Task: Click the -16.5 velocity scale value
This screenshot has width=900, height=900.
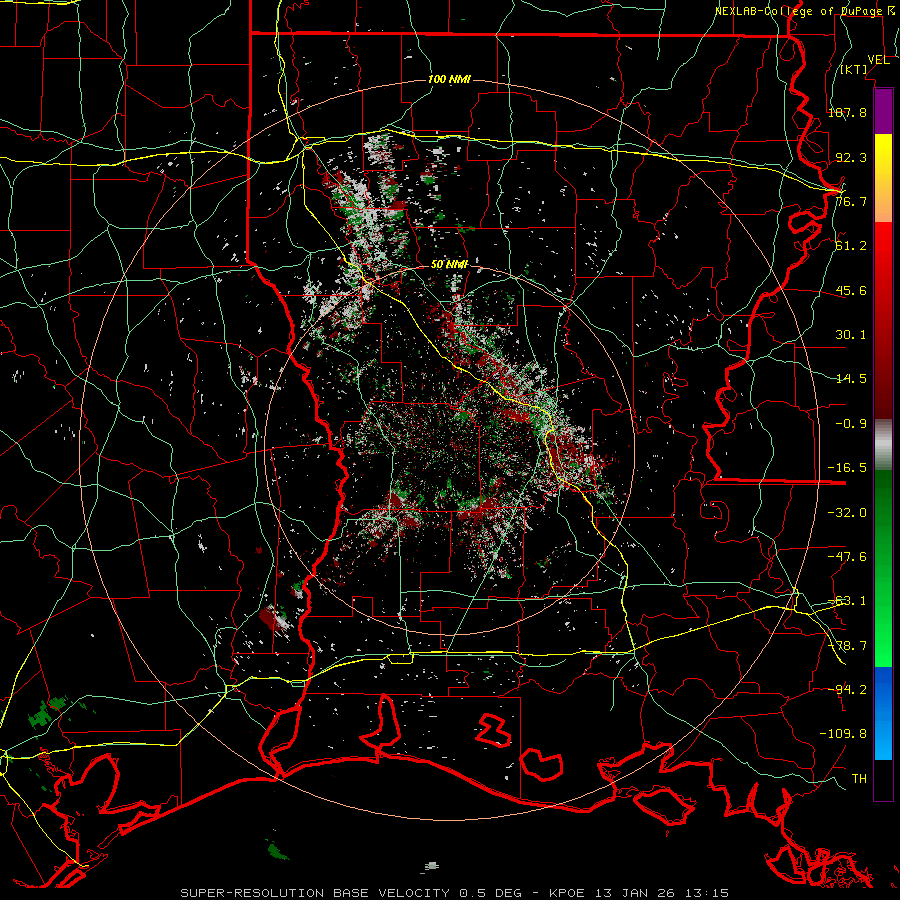Action: tap(847, 468)
